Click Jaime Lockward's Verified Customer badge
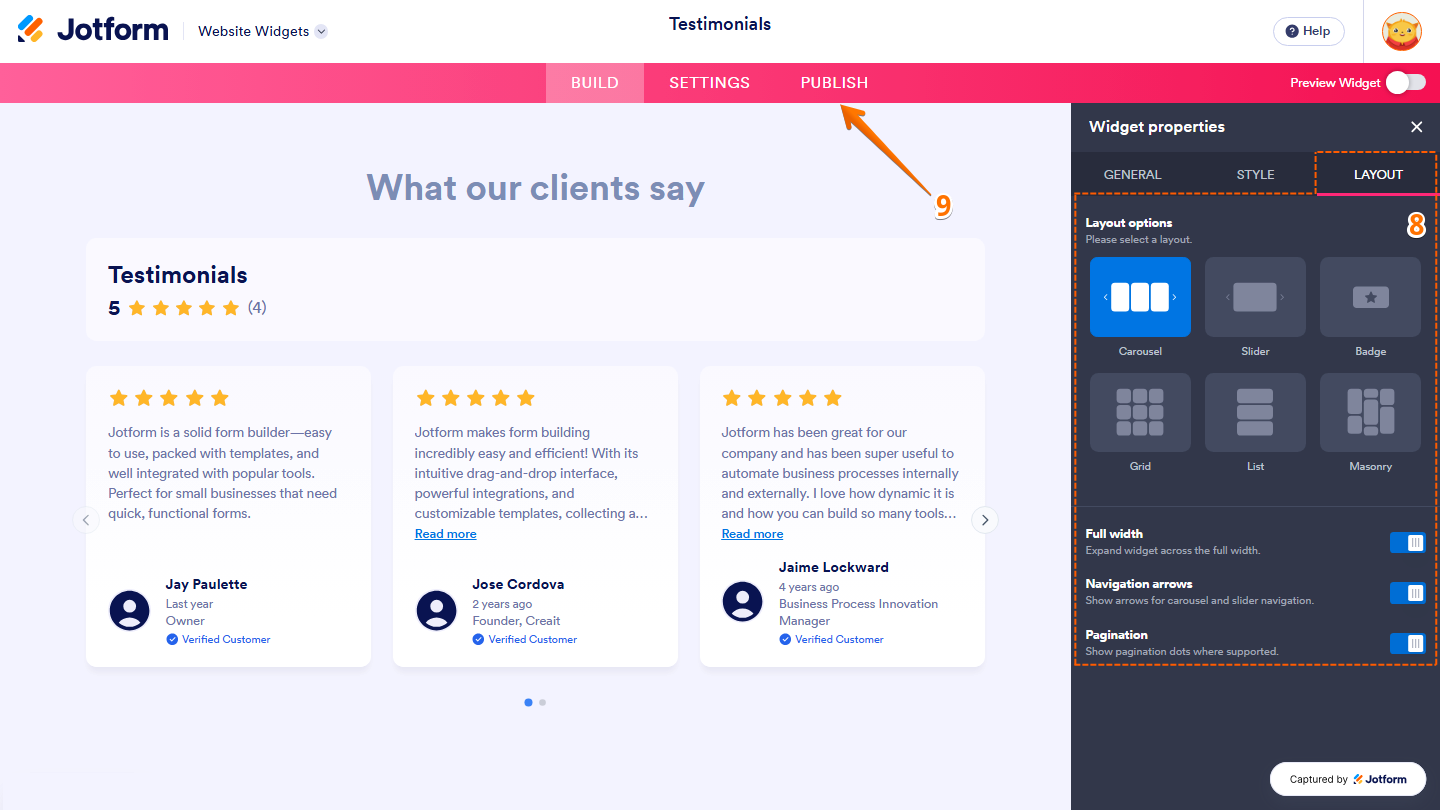 tap(831, 639)
